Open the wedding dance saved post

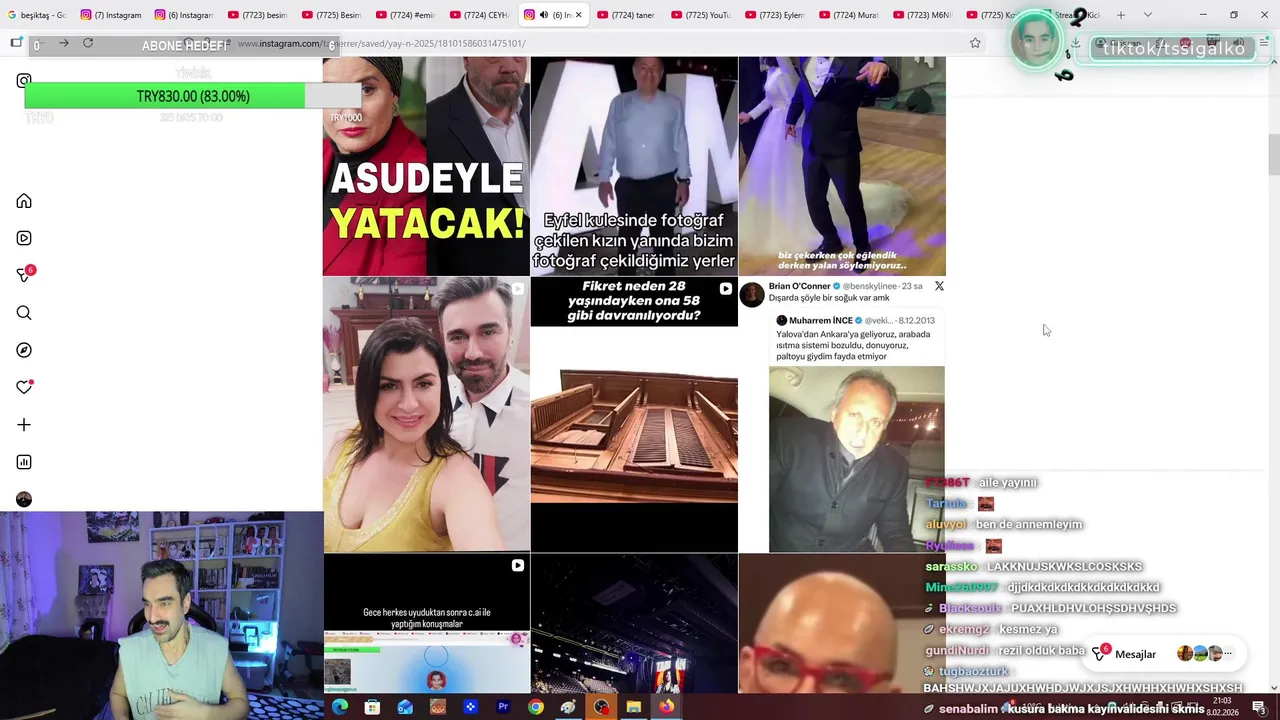coord(842,166)
